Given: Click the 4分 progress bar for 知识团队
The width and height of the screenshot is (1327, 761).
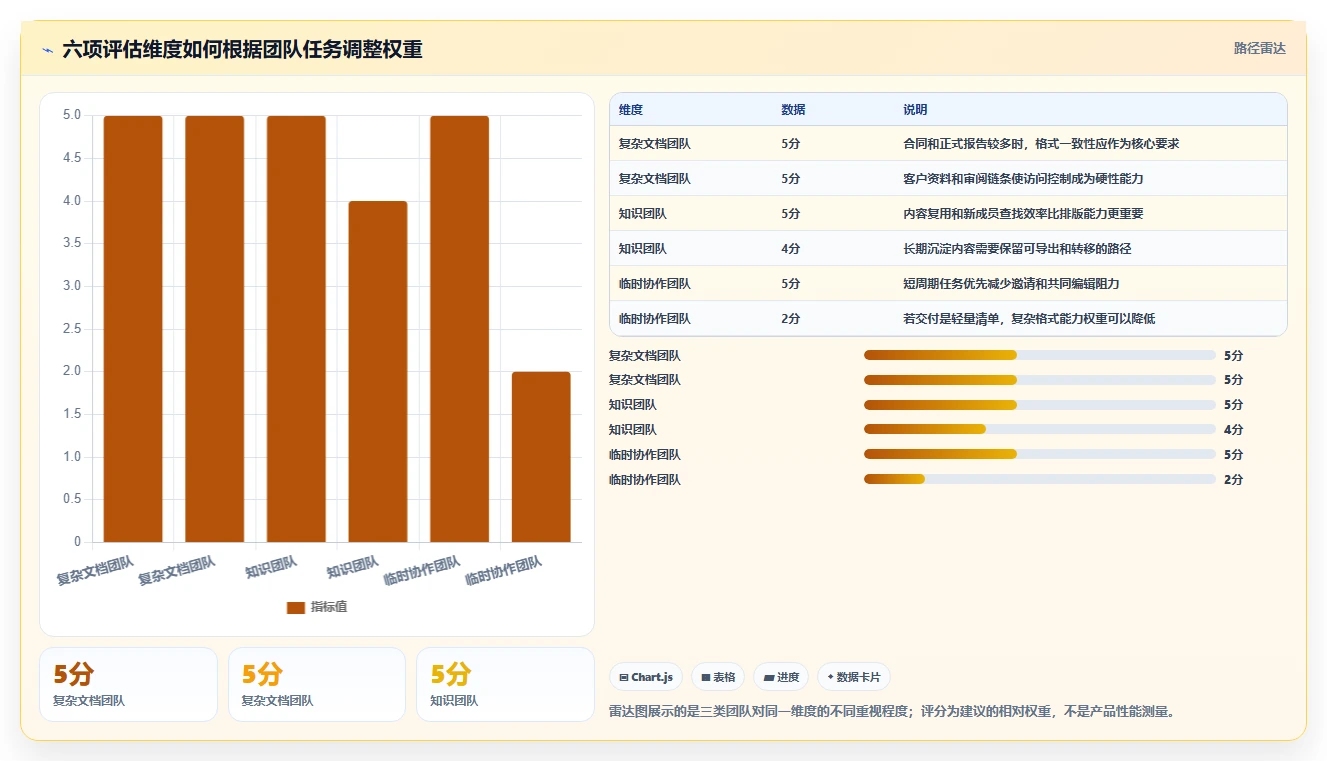Looking at the screenshot, I should point(1040,429).
